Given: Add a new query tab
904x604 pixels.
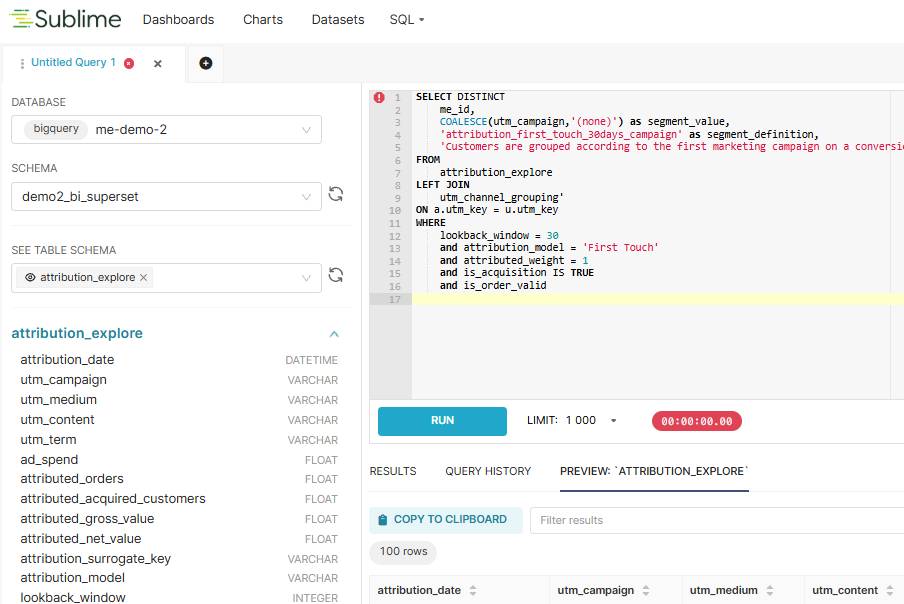Looking at the screenshot, I should 206,63.
